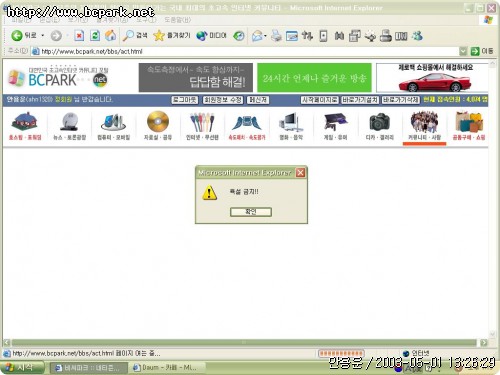The width and height of the screenshot is (500, 375).
Task: Open the Favorites menu
Action: (x=112, y=20)
